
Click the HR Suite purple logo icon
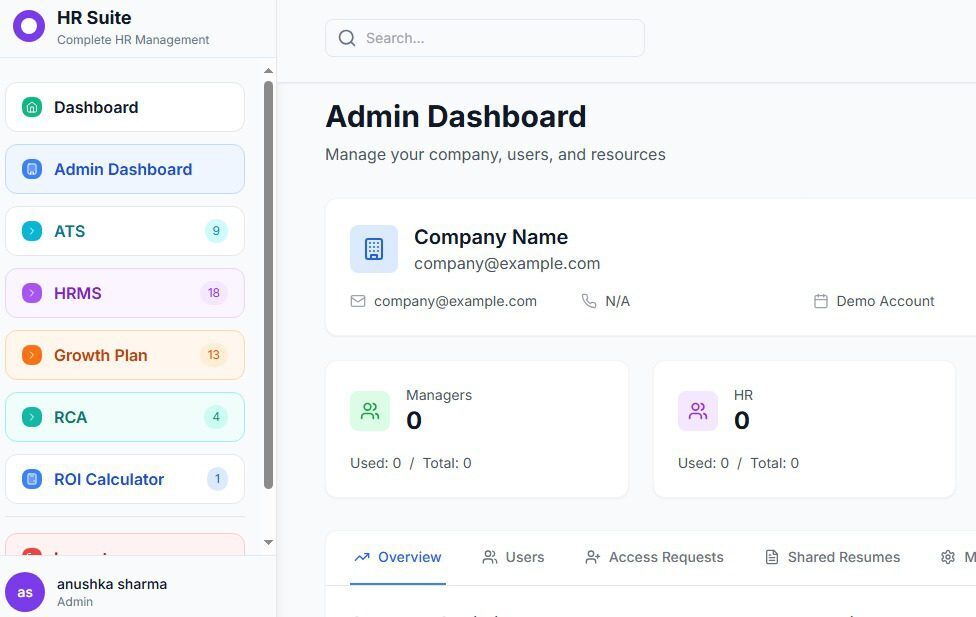tap(29, 26)
